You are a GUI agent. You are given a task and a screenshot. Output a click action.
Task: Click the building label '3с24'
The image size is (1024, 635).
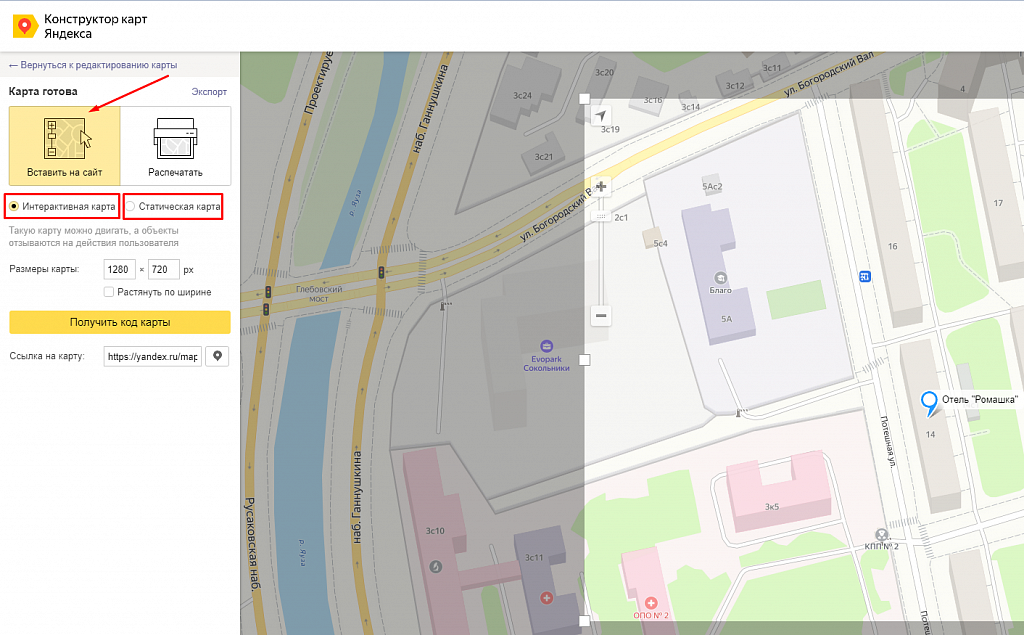[x=522, y=95]
